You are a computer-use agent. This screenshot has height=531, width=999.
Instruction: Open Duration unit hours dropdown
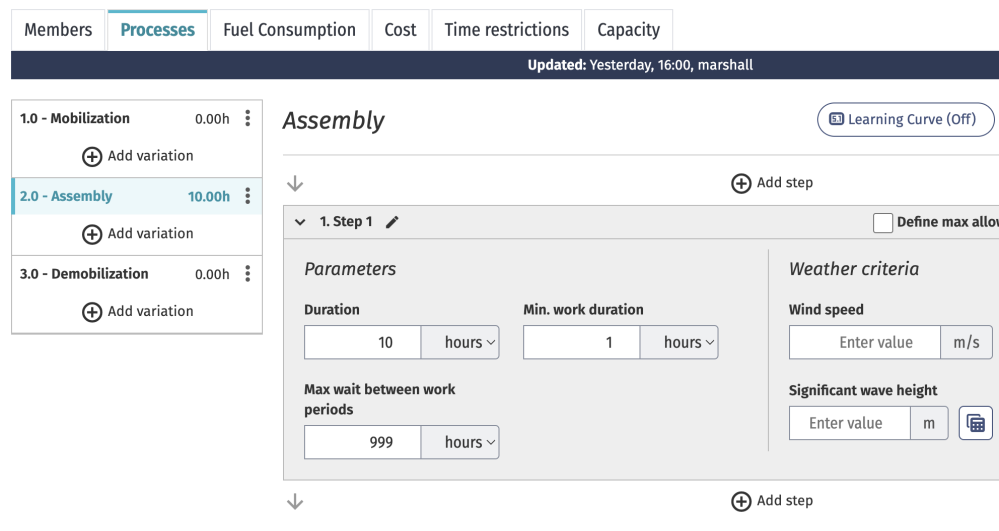pyautogui.click(x=460, y=342)
